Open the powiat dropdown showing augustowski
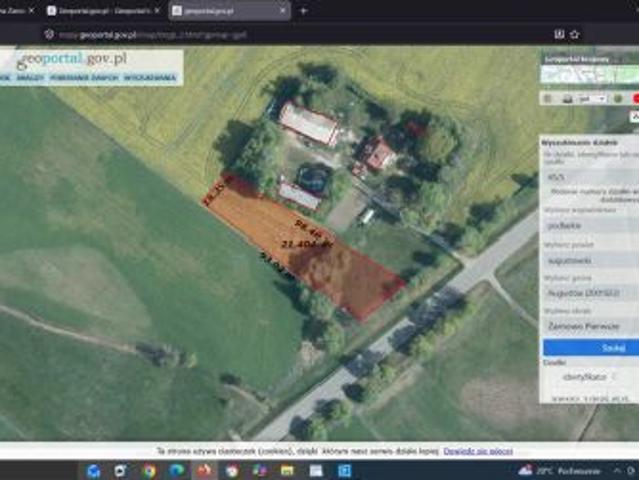 click(x=592, y=260)
